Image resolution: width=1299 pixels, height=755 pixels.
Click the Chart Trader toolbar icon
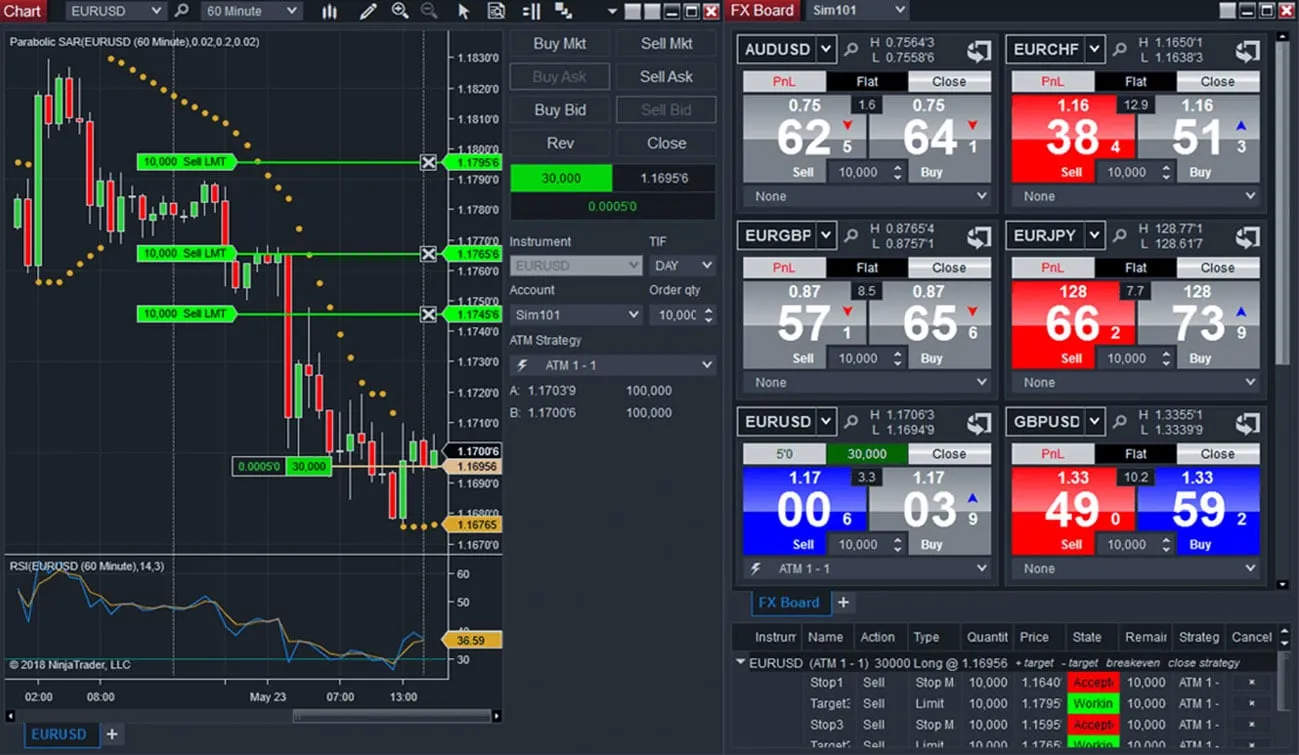[x=532, y=11]
